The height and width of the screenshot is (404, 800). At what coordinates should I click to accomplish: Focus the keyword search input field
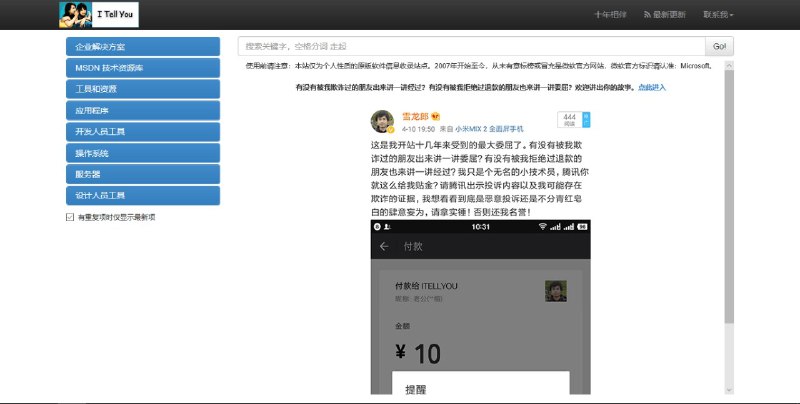(471, 46)
